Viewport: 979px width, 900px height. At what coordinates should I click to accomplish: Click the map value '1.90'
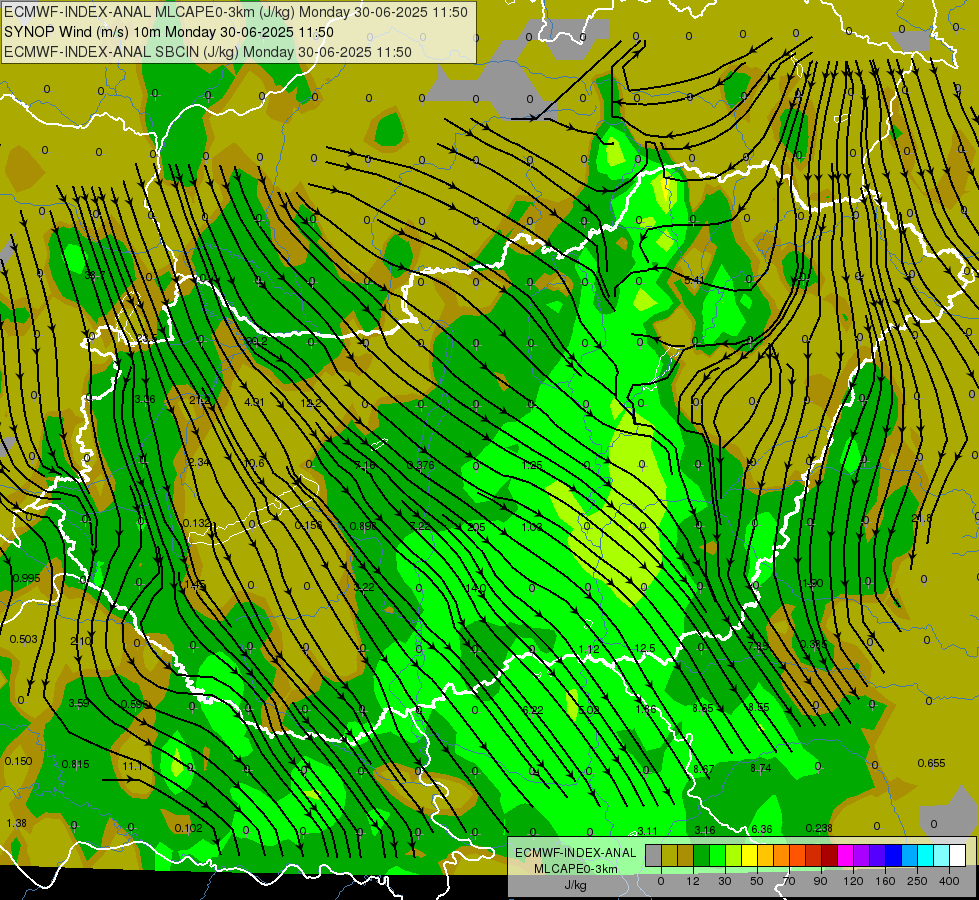coord(813,583)
